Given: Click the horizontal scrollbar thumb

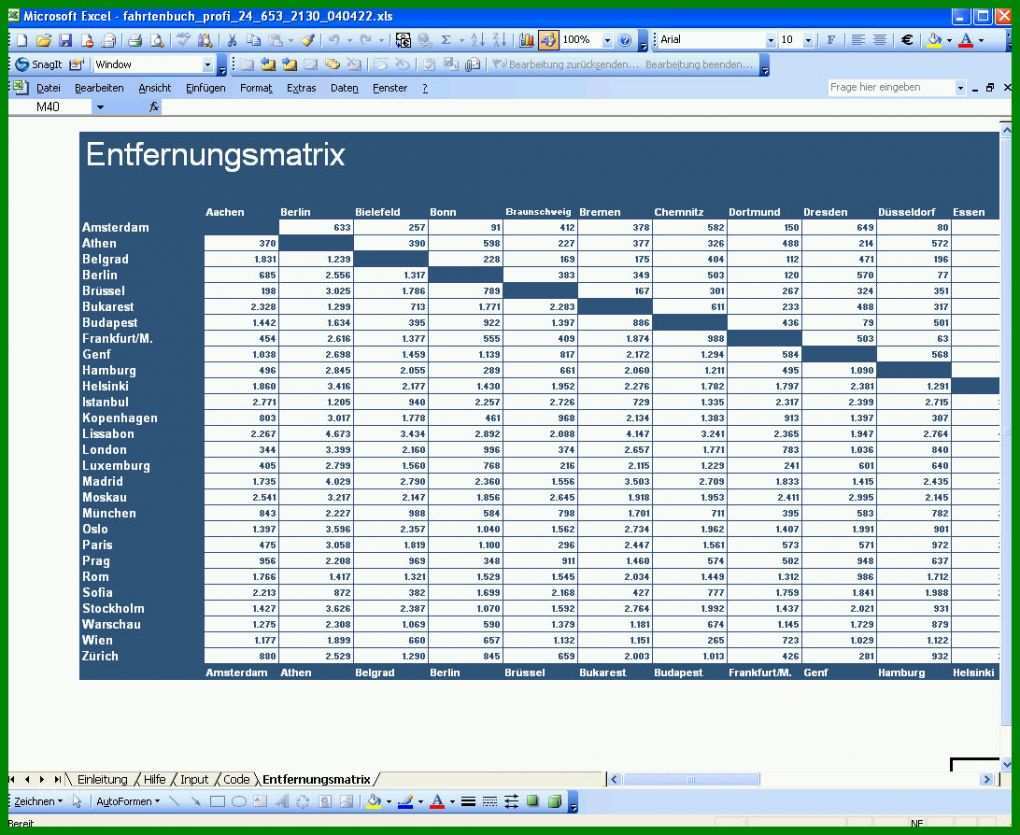Looking at the screenshot, I should pos(691,779).
